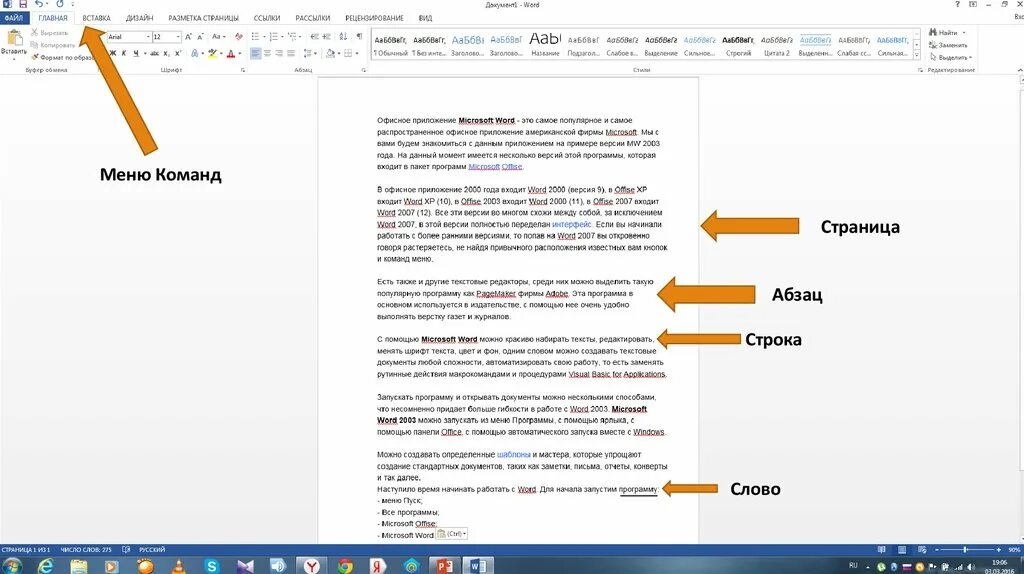
Task: Switch to the РЕЦЕНЗИРОВАНИЕ tab
Action: click(x=374, y=18)
